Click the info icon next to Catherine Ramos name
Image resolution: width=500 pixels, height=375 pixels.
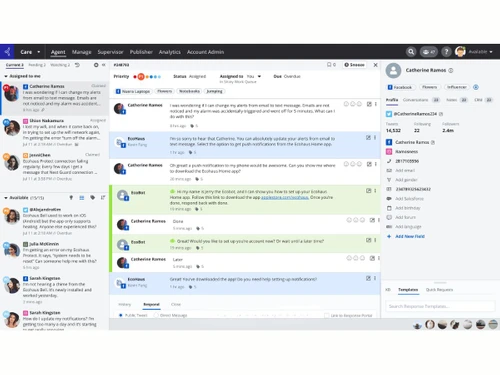[x=451, y=70]
